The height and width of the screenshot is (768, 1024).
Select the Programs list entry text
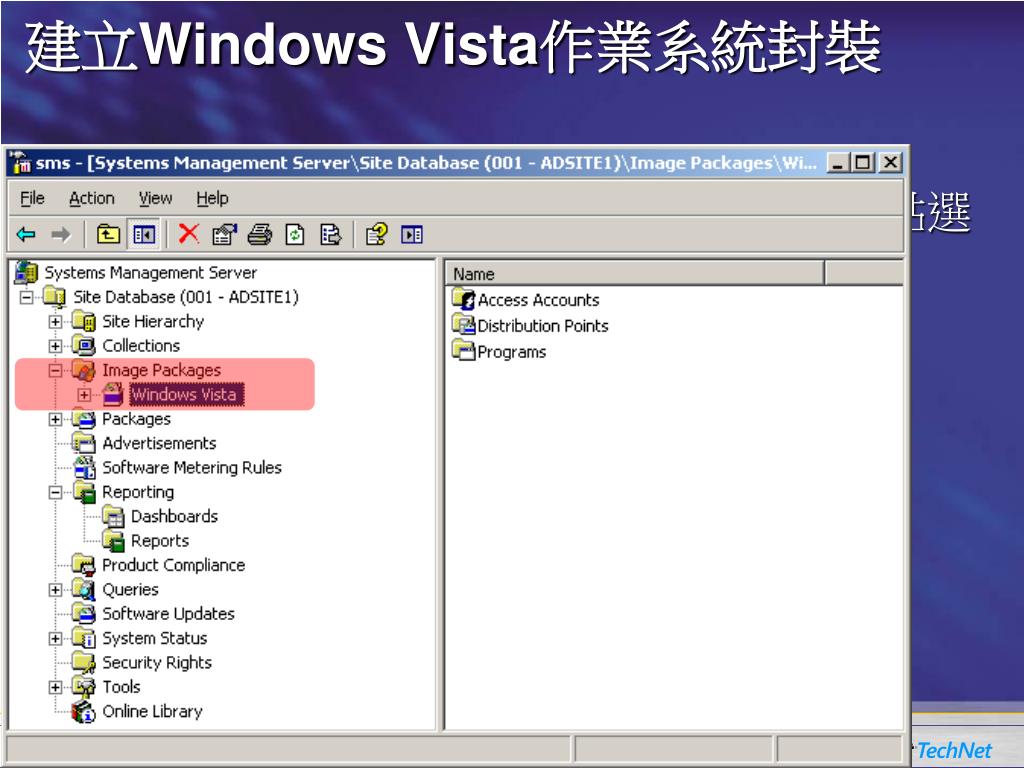pos(511,351)
